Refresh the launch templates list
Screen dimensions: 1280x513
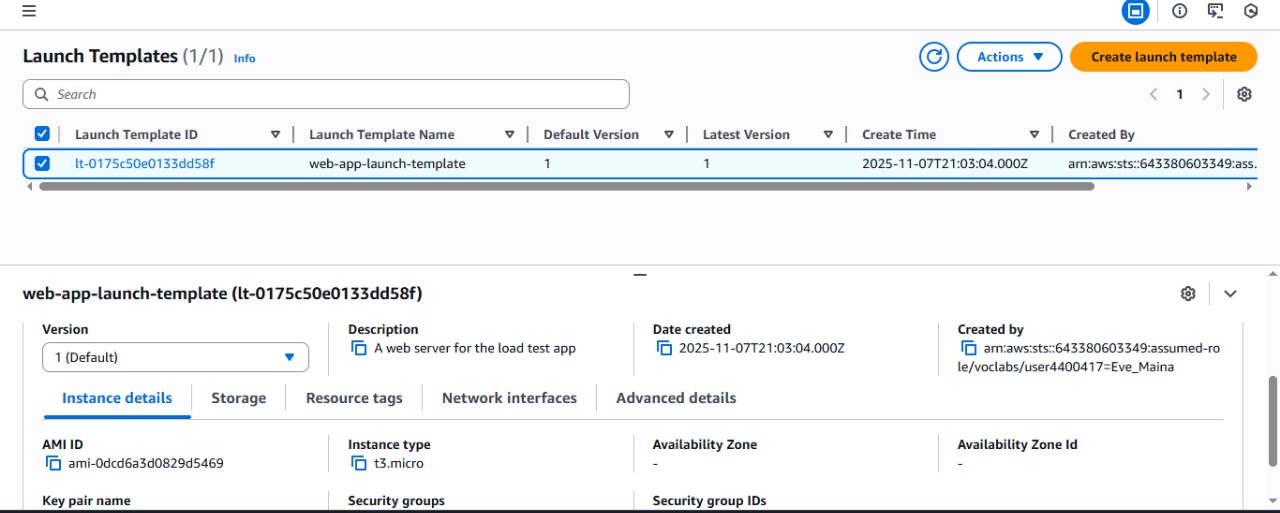coord(934,57)
